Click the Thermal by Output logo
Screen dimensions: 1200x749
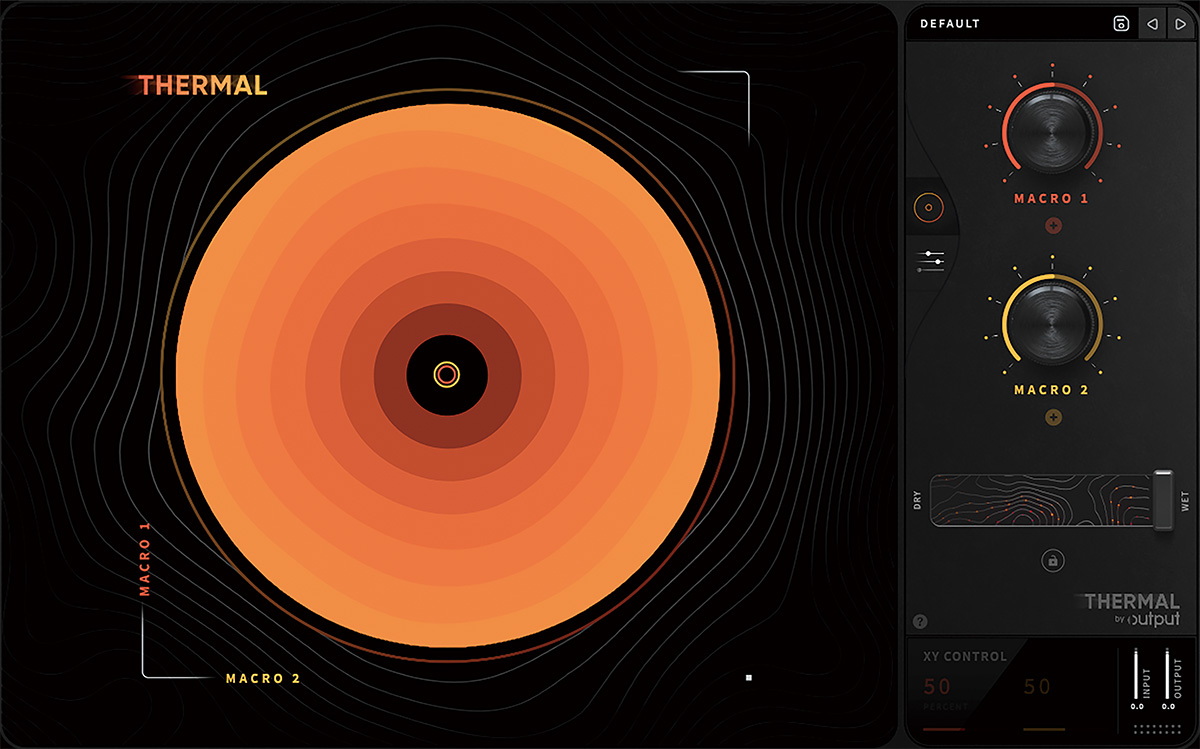point(1130,608)
